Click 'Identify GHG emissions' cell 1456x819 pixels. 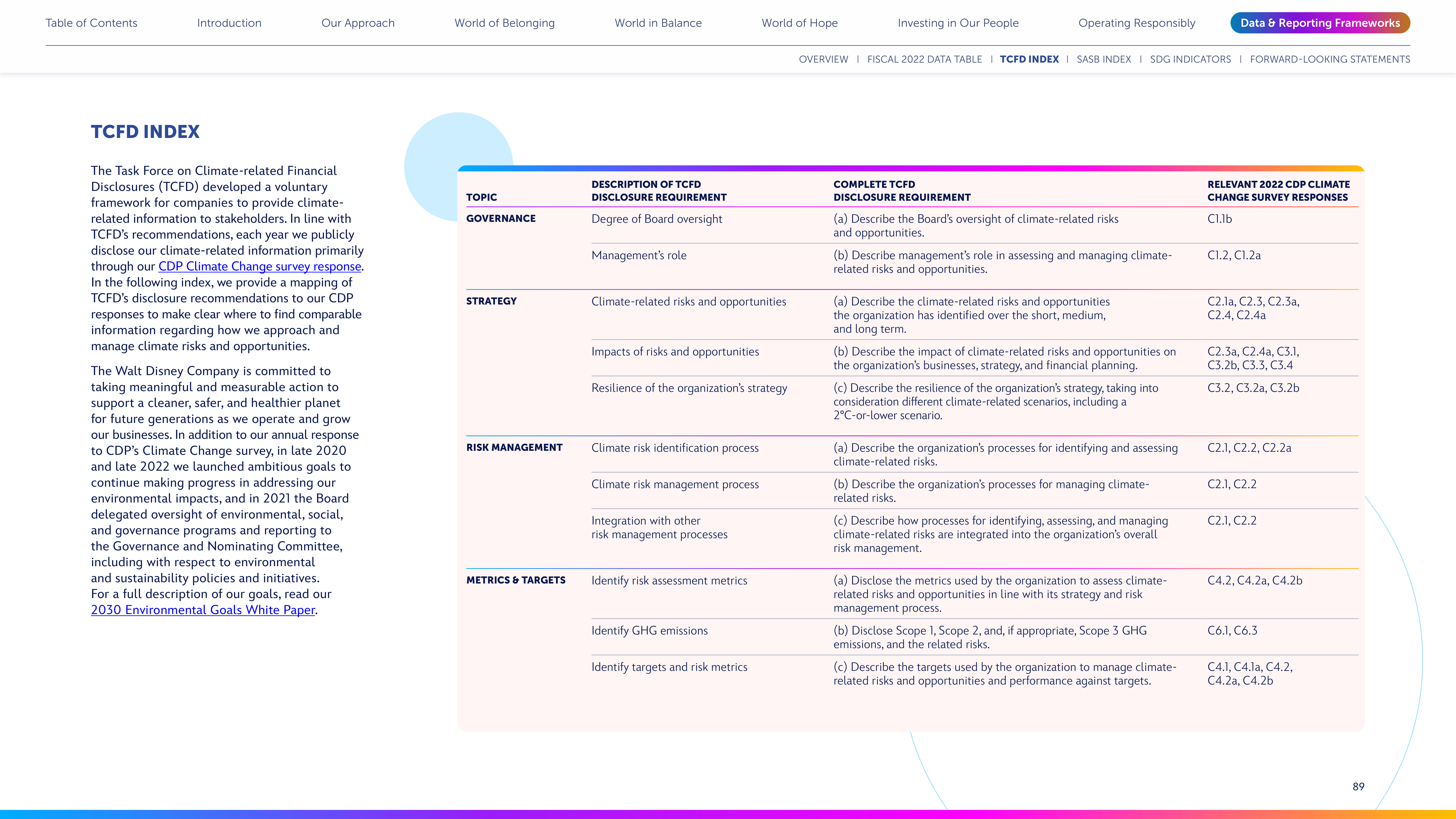(649, 631)
